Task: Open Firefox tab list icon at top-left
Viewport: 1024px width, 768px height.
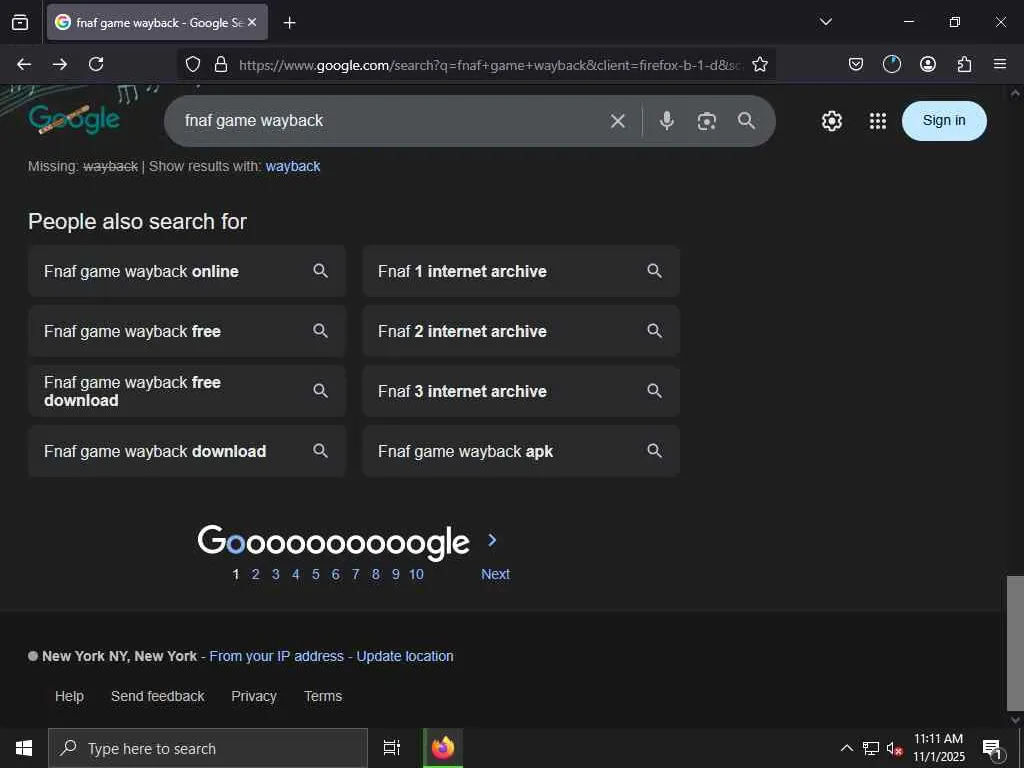Action: 20,22
